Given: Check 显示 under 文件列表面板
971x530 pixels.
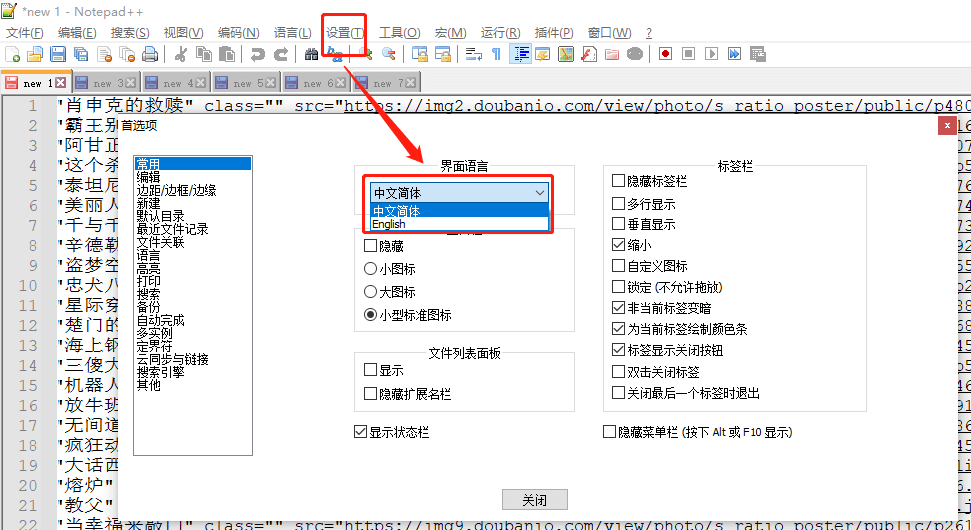Looking at the screenshot, I should click(x=370, y=370).
